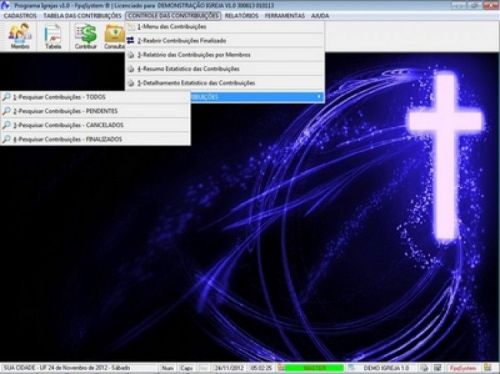
Task: Choose 2-Pesquisar Contribuições - PENDENTES
Action: coord(95,111)
